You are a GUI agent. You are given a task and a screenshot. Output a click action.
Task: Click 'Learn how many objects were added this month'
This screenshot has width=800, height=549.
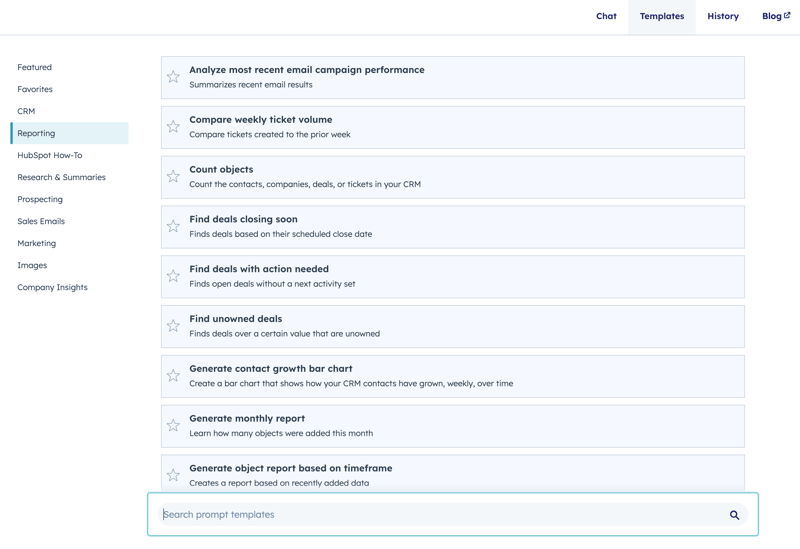pos(281,433)
